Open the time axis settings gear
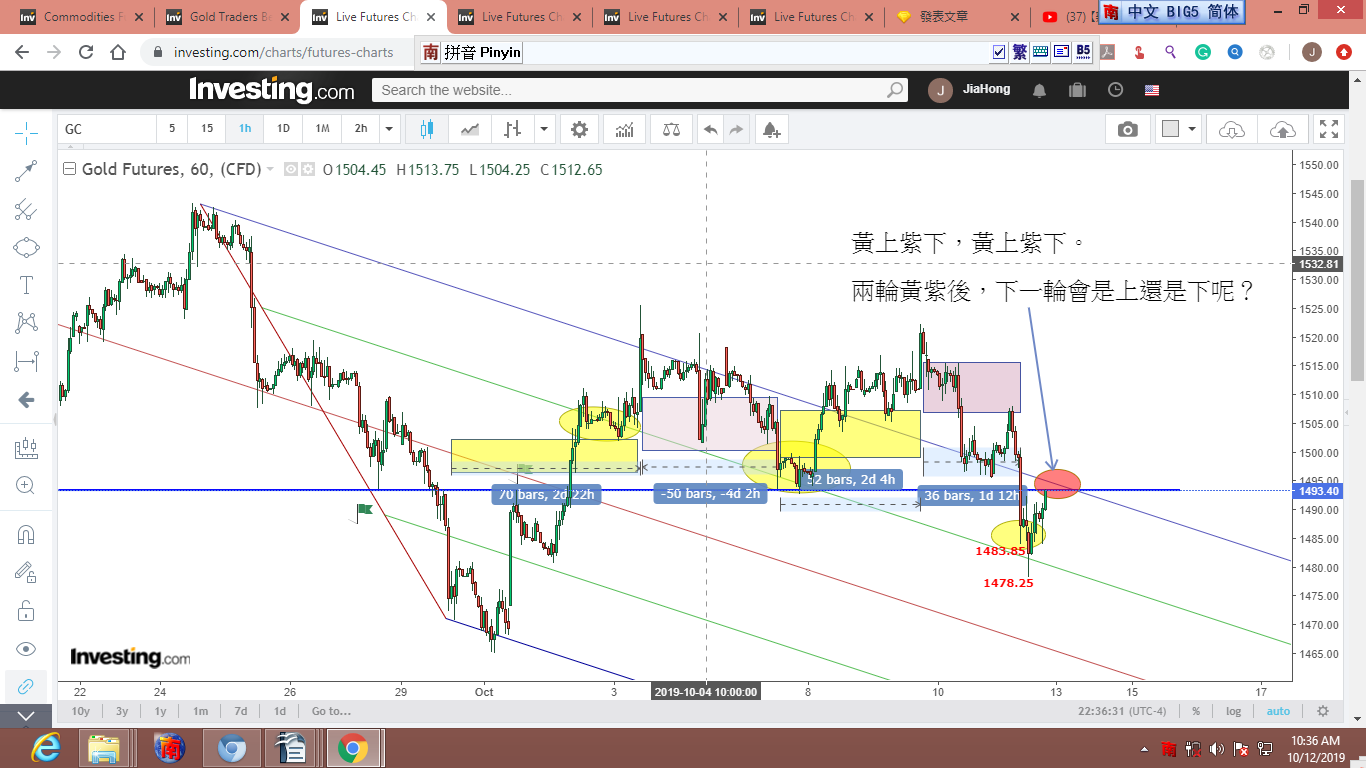1366x768 pixels. [1323, 711]
